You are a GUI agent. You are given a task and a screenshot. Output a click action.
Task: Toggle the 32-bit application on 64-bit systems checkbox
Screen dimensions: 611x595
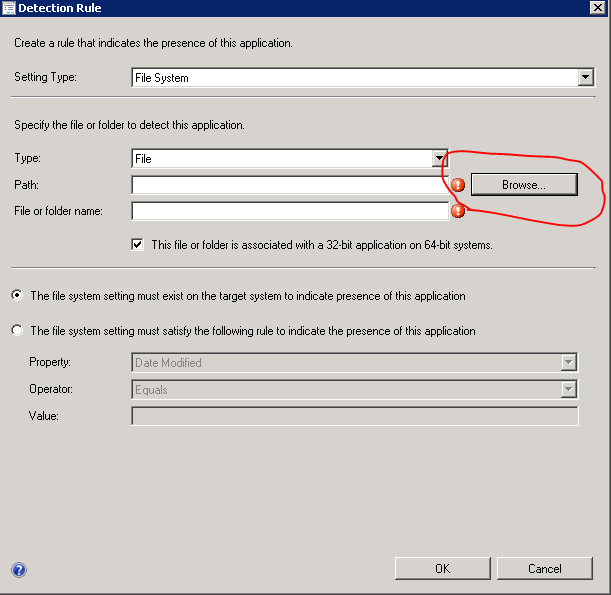(138, 244)
